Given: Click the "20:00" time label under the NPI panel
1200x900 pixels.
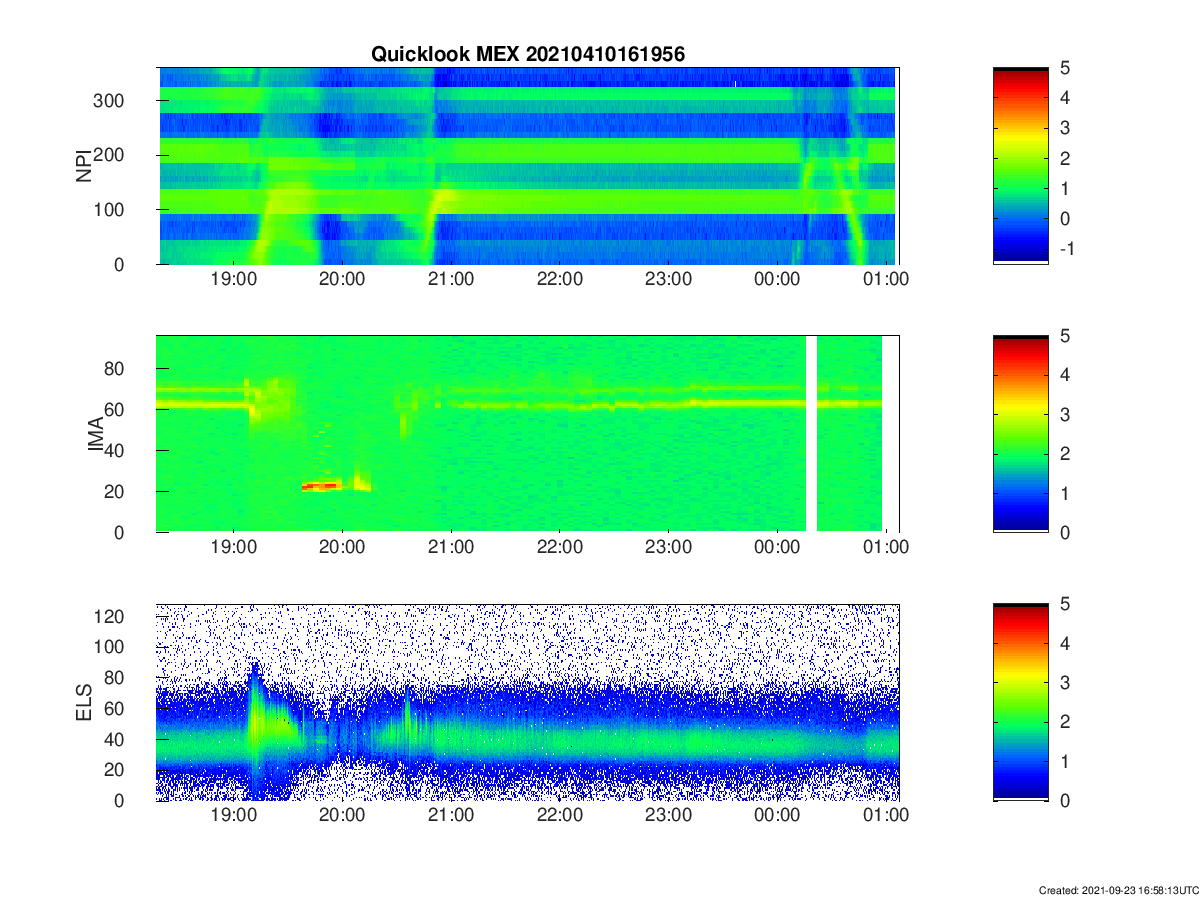Looking at the screenshot, I should tap(342, 281).
